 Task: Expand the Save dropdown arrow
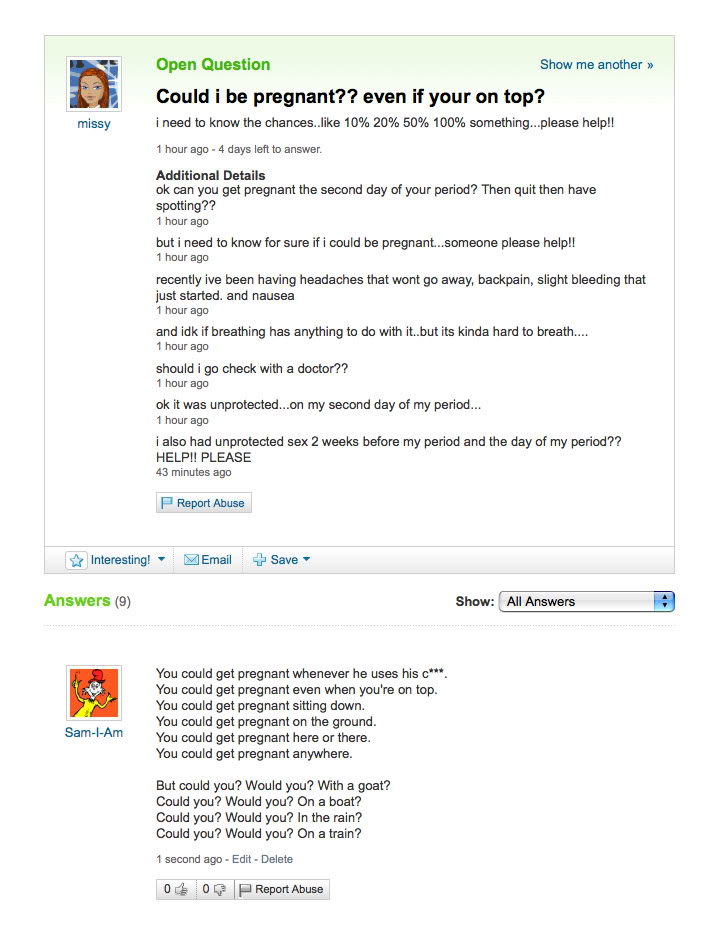coord(306,560)
